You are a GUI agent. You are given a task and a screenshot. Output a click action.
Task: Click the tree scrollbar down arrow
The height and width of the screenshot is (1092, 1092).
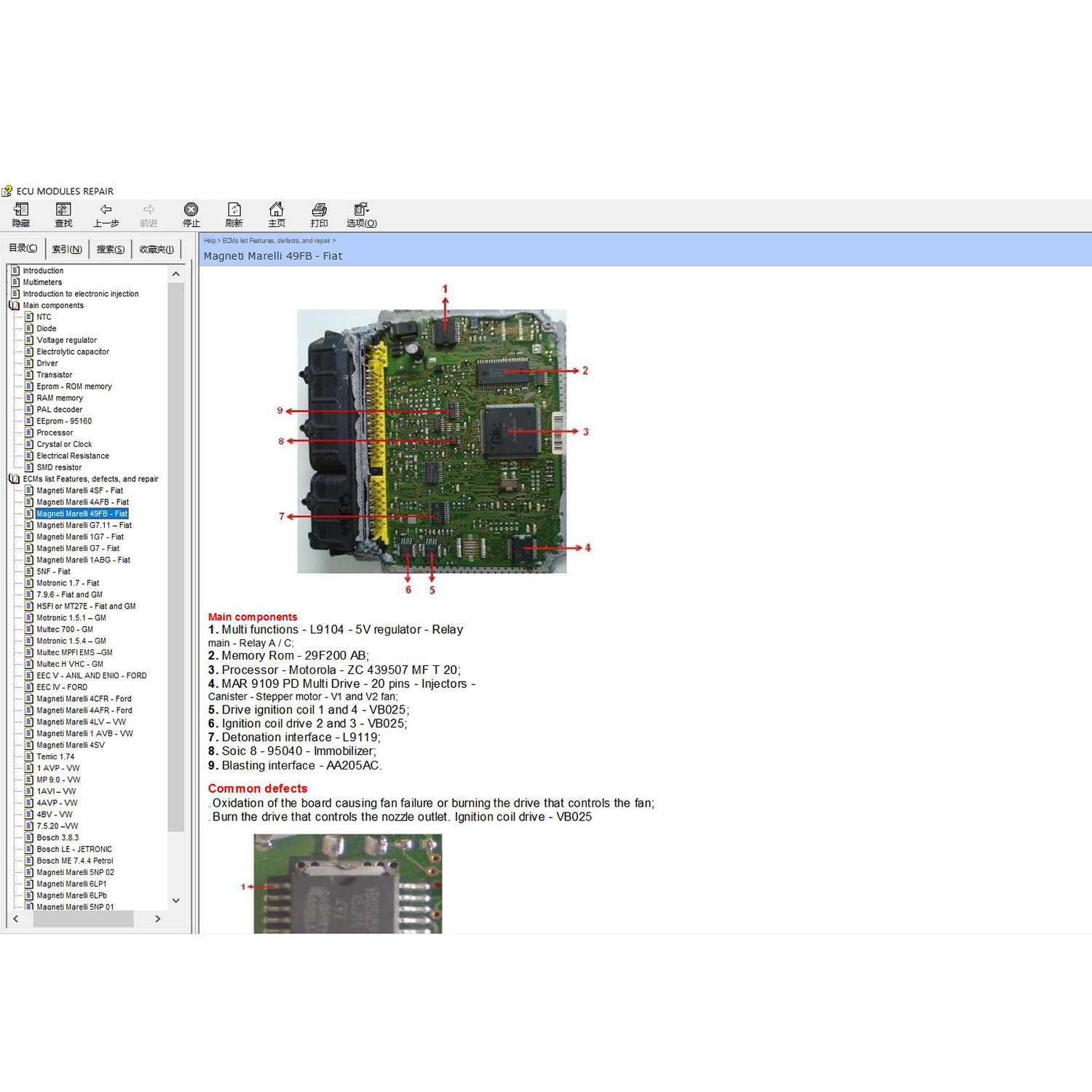(175, 901)
